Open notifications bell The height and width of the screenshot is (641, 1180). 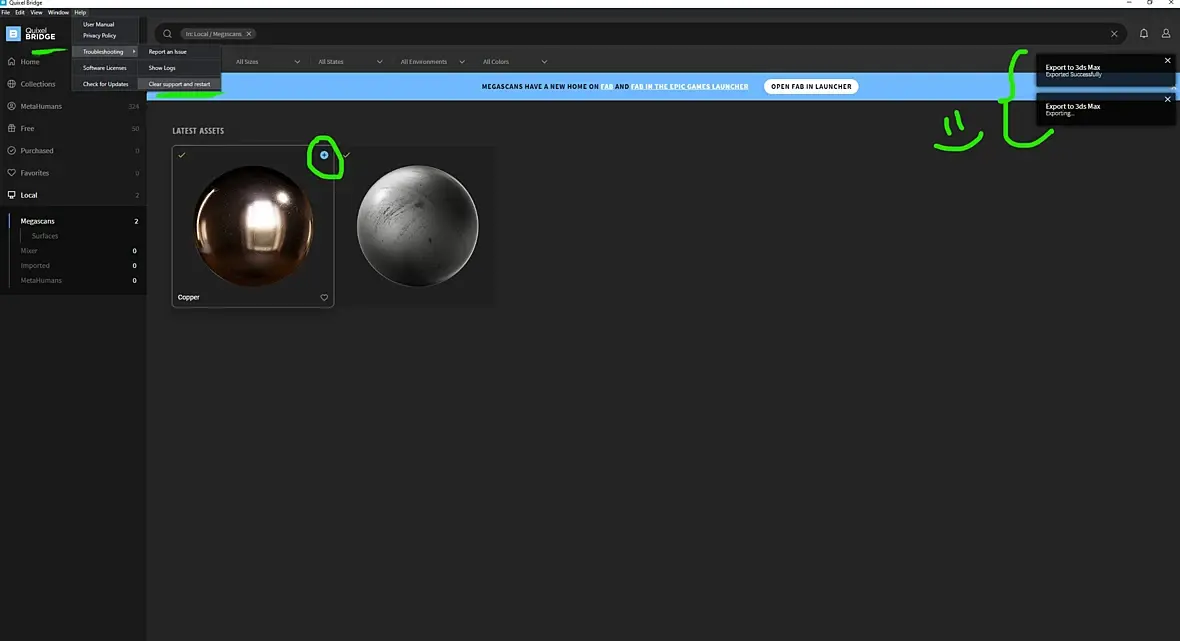1143,34
